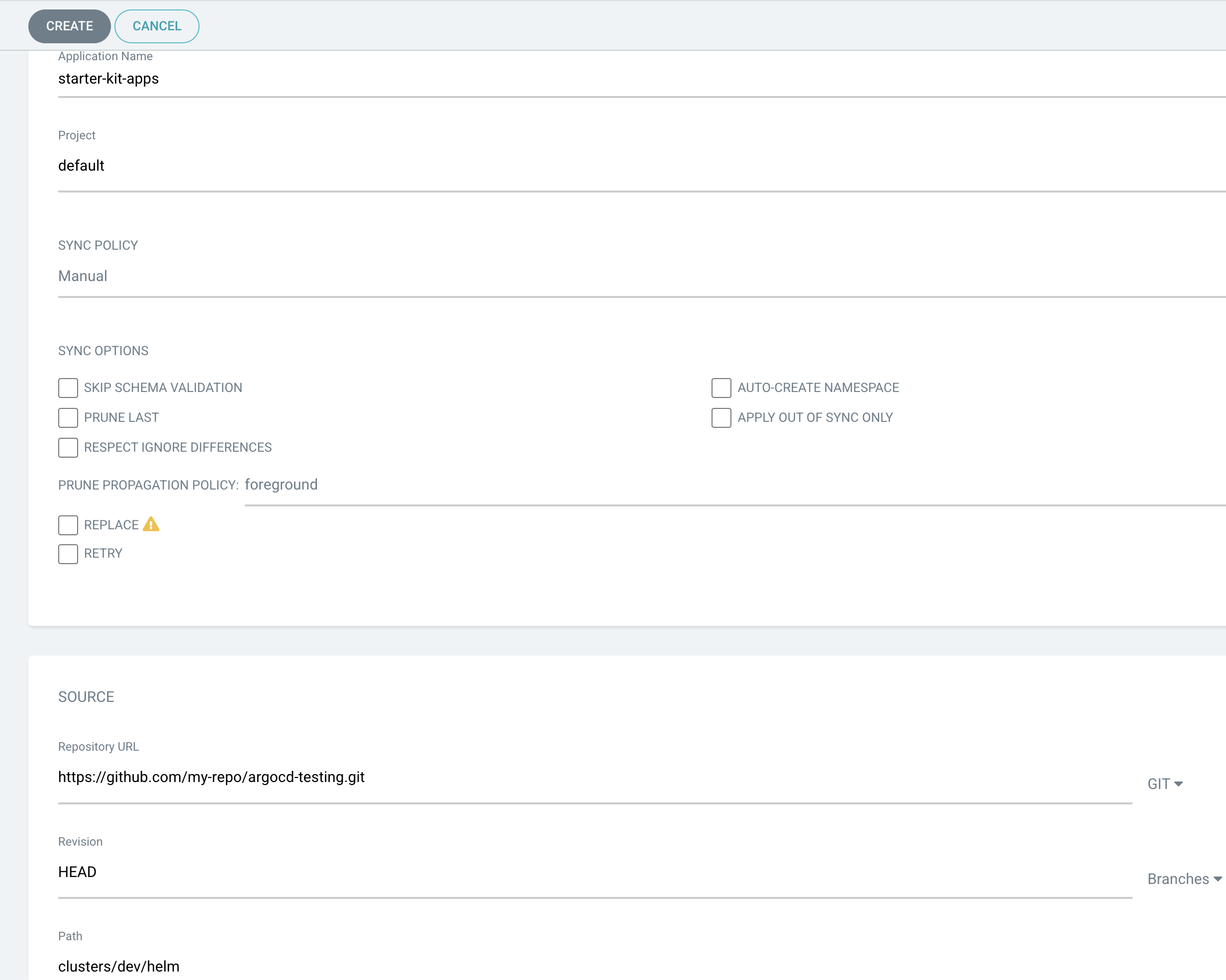
Task: Enable the RETRY checkbox
Action: click(68, 554)
